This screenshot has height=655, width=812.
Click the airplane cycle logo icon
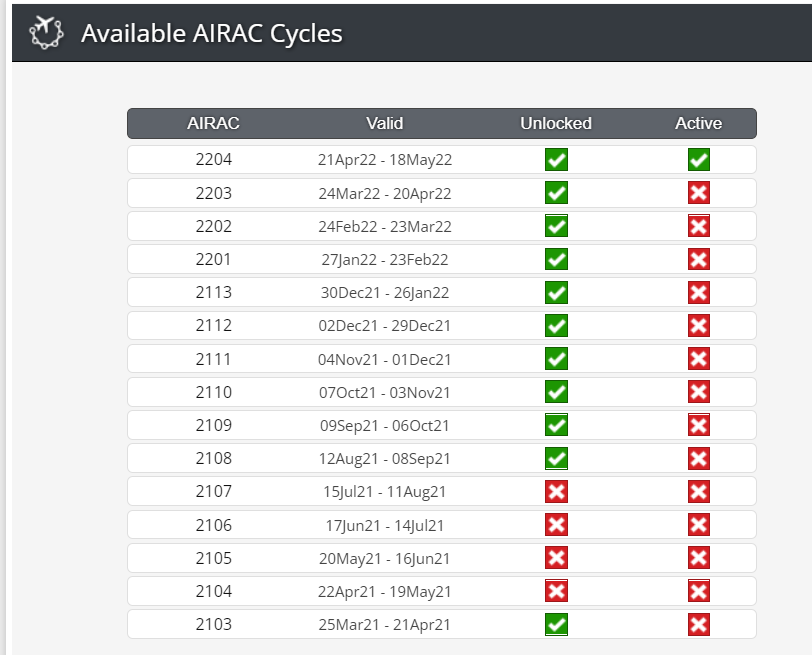46,33
